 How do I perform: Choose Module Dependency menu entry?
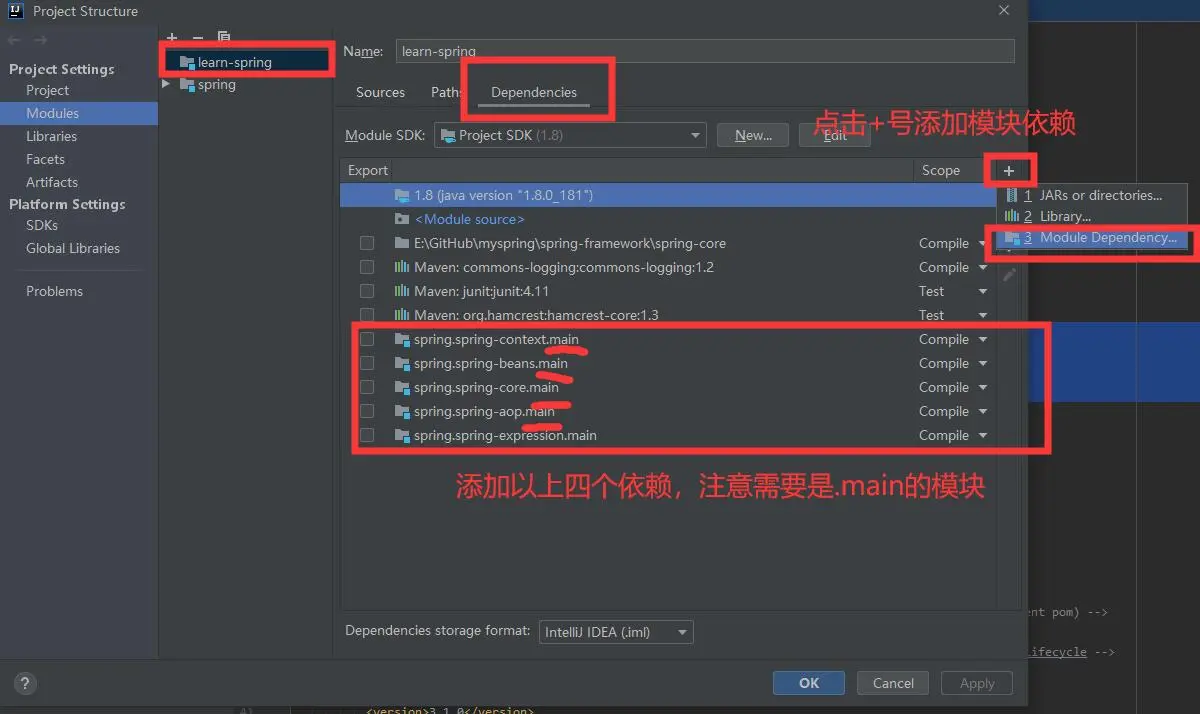tap(1092, 238)
